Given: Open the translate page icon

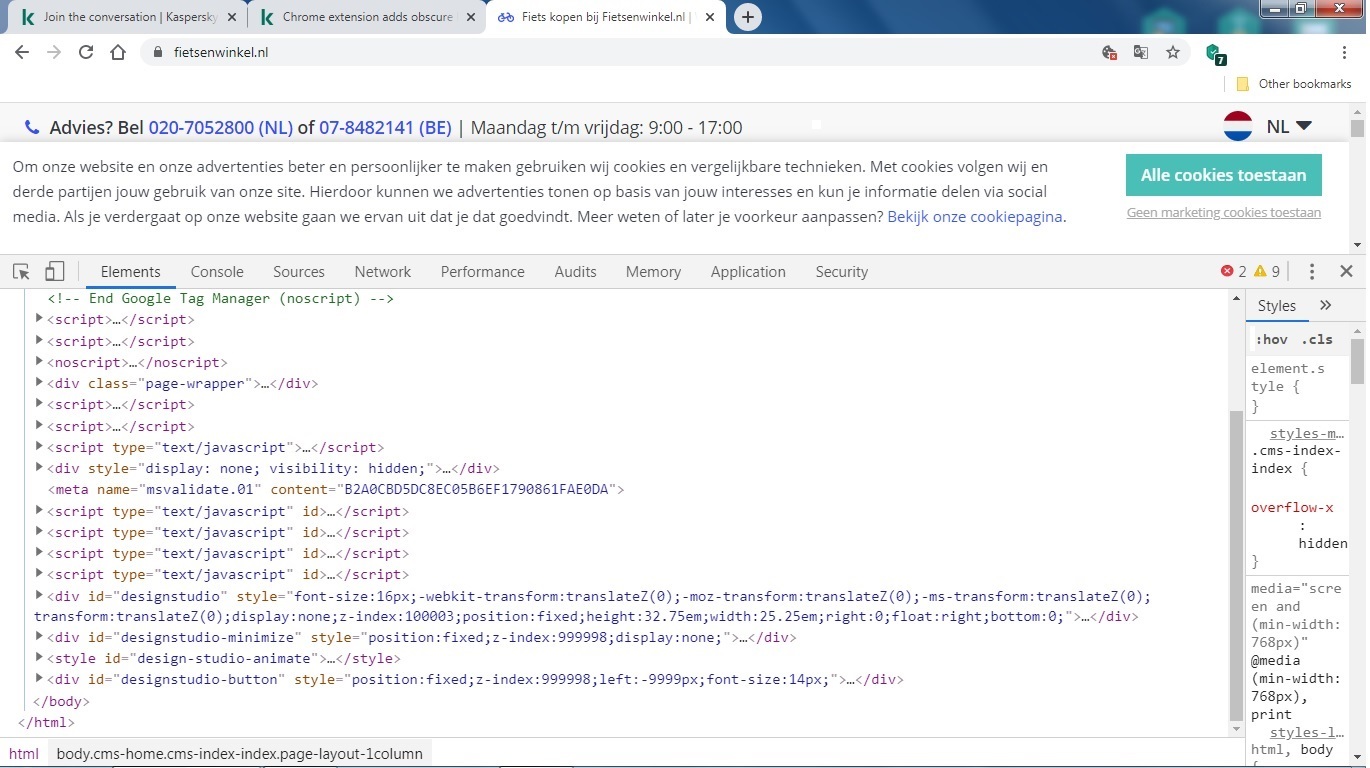Looking at the screenshot, I should [1140, 52].
